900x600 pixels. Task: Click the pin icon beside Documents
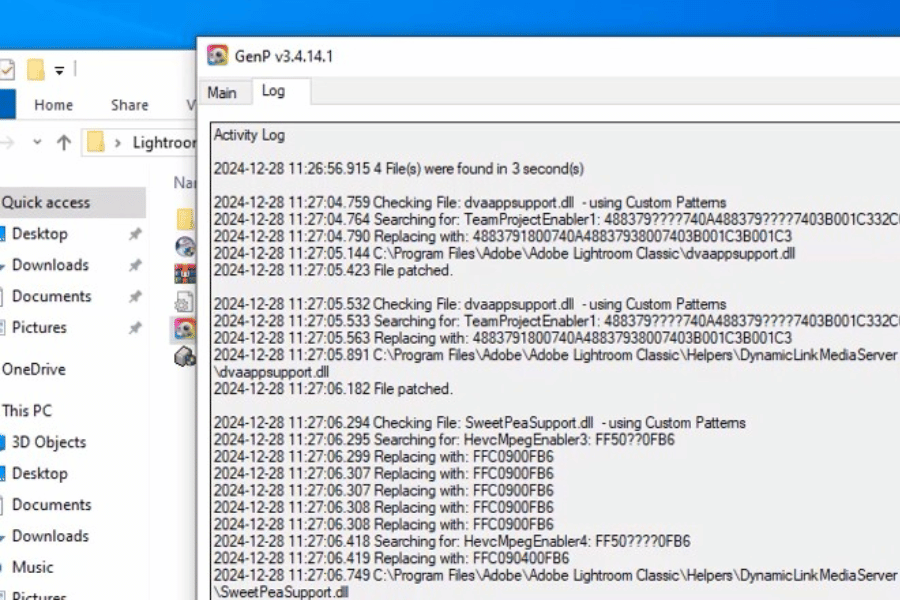(135, 297)
